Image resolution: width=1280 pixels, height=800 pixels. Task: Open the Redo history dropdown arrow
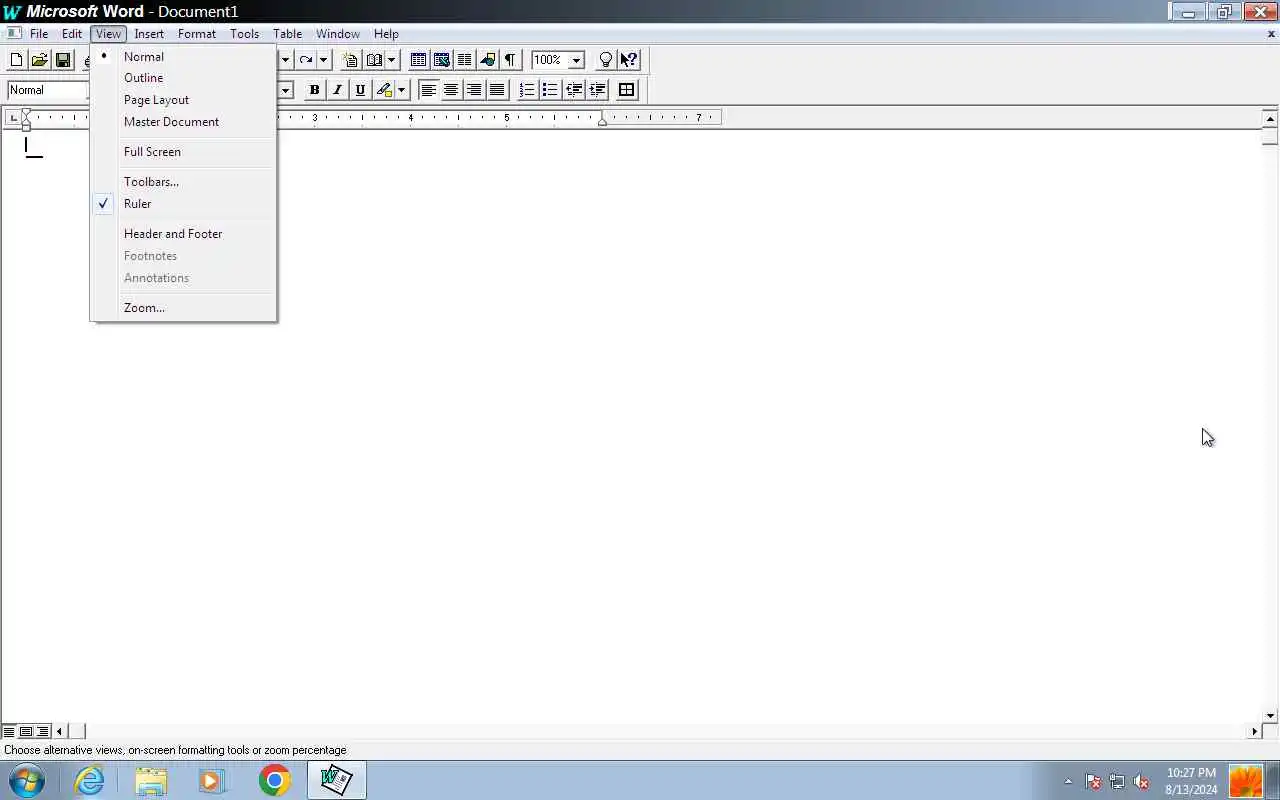pyautogui.click(x=323, y=60)
